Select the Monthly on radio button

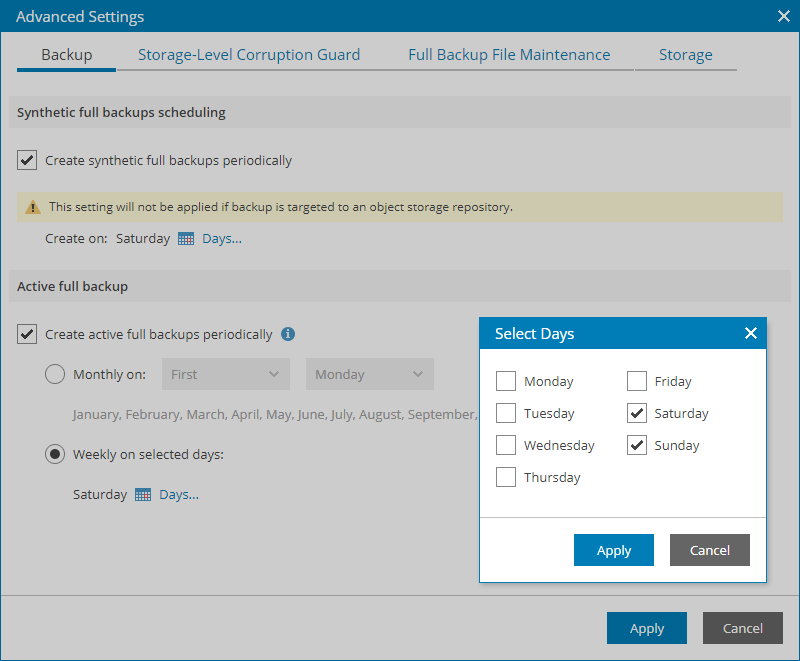[x=56, y=374]
